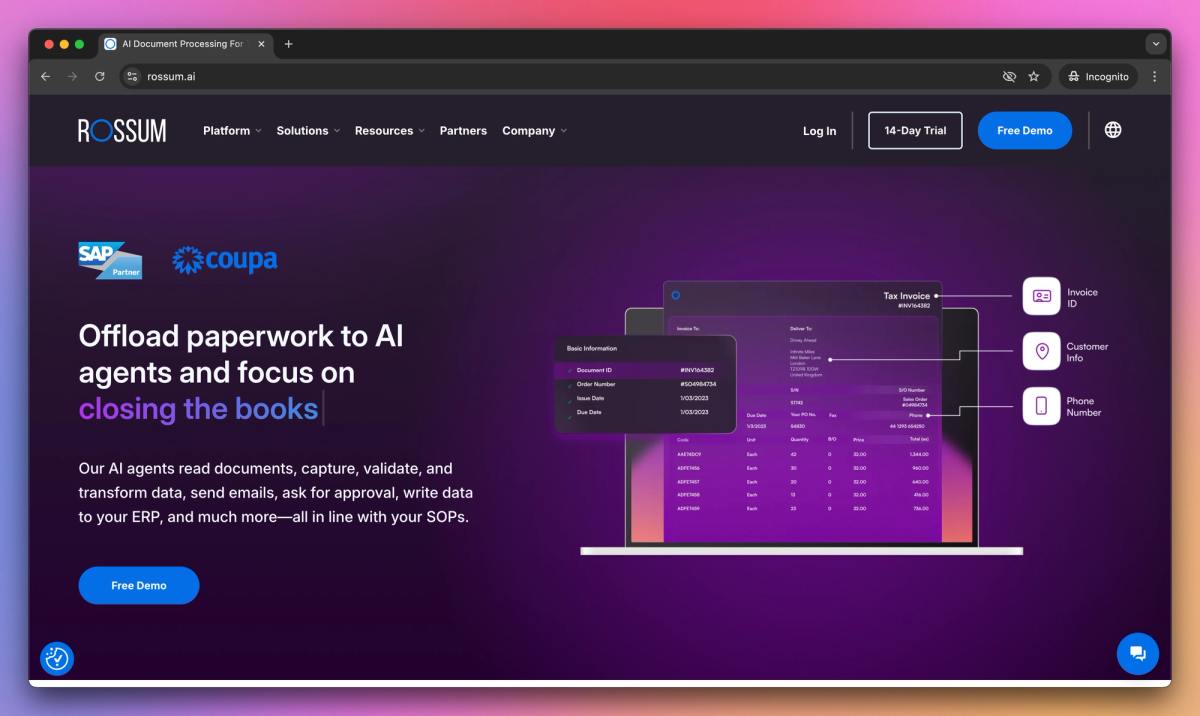Click the browser forward arrow
This screenshot has width=1200, height=716.
point(72,76)
